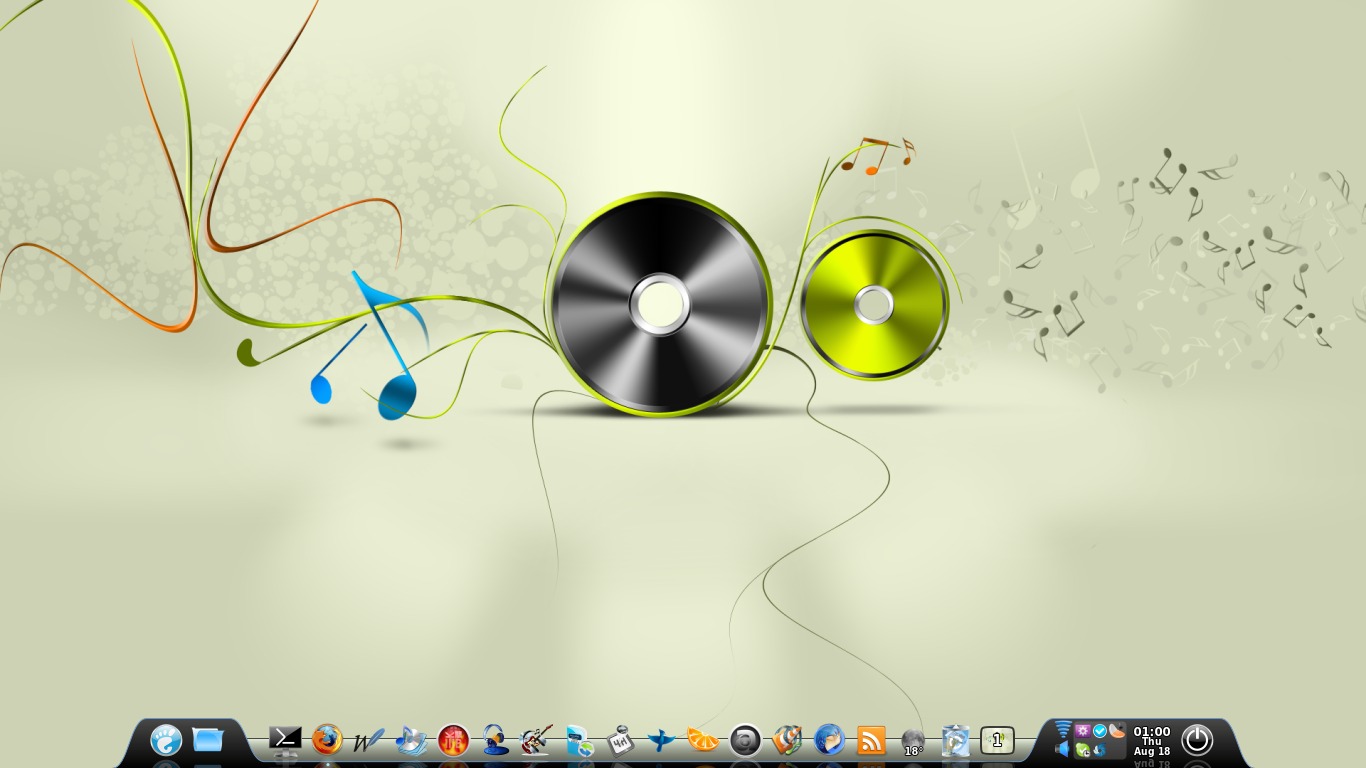Launch the terminal from the dock
The height and width of the screenshot is (768, 1366).
coord(285,739)
